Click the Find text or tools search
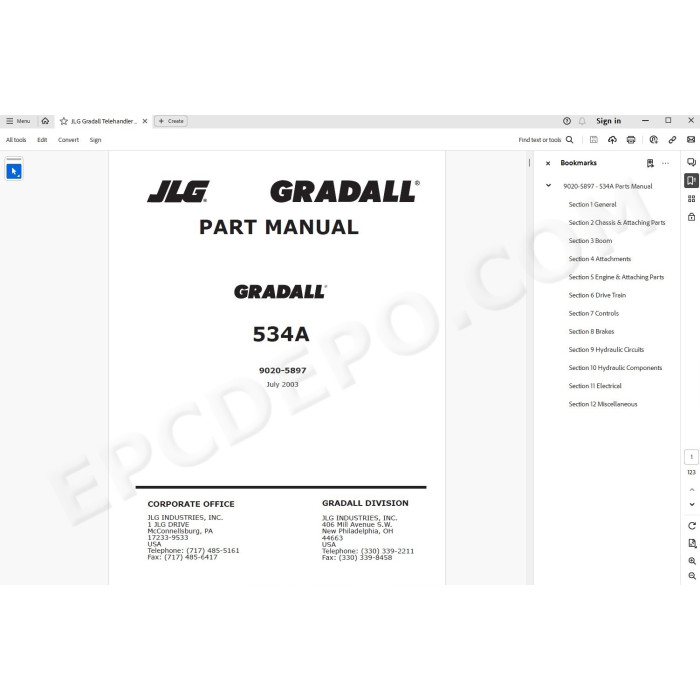This screenshot has height=700, width=700. [x=546, y=140]
